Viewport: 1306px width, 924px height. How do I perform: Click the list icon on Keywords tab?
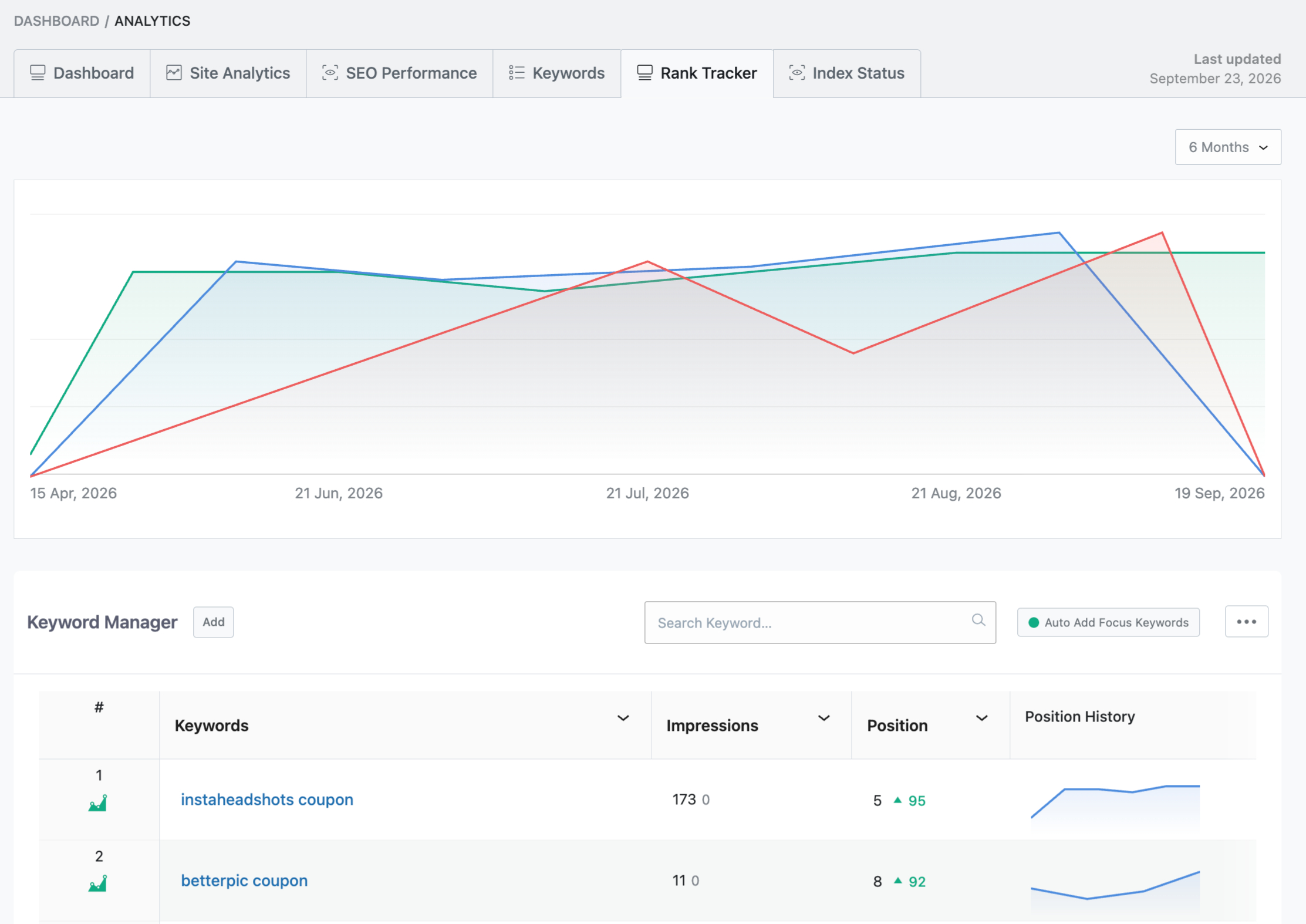coord(517,73)
